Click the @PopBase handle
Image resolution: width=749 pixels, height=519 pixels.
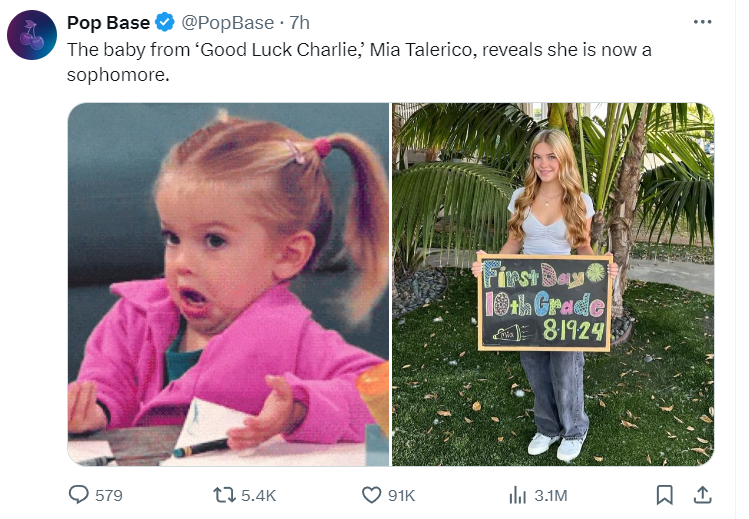226,23
